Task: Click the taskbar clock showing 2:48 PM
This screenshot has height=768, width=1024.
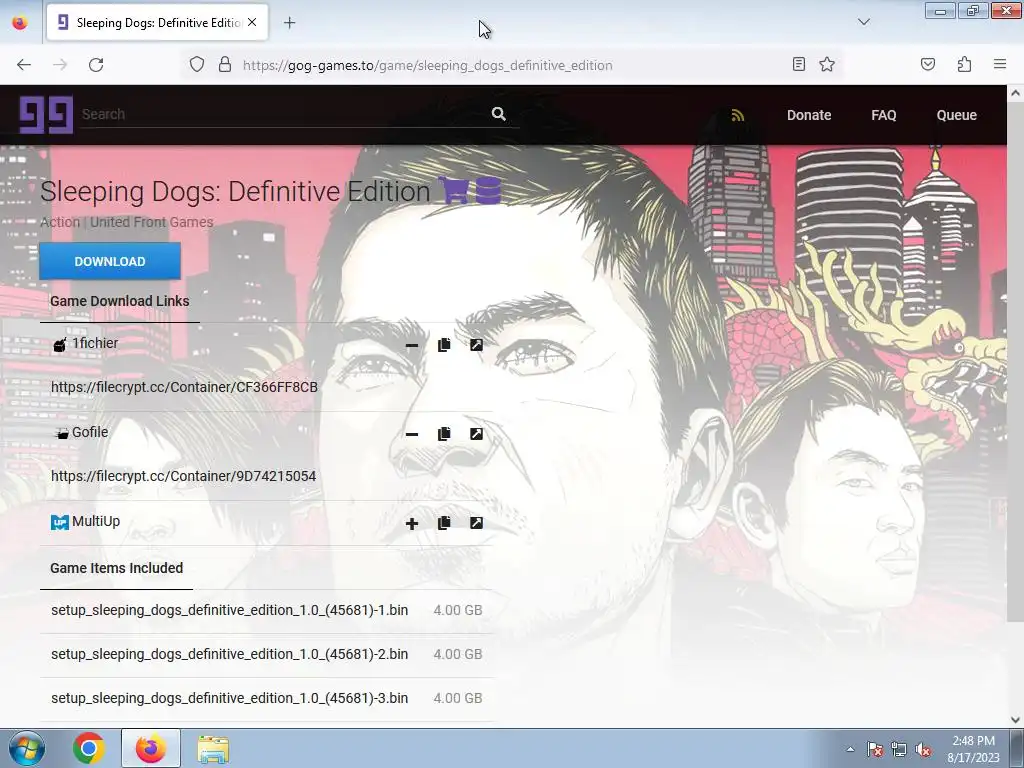Action: point(973,749)
